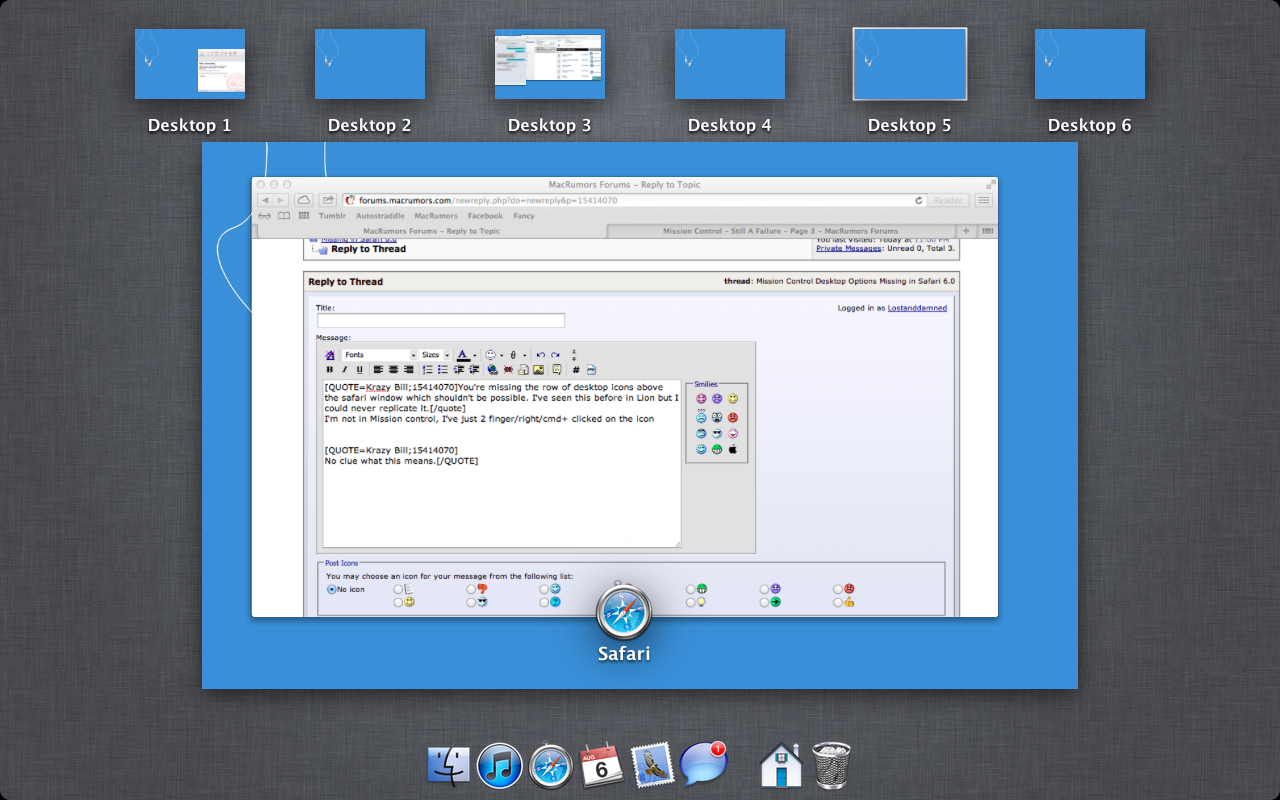Show Top Sites grid icon
The image size is (1280, 800).
click(303, 215)
